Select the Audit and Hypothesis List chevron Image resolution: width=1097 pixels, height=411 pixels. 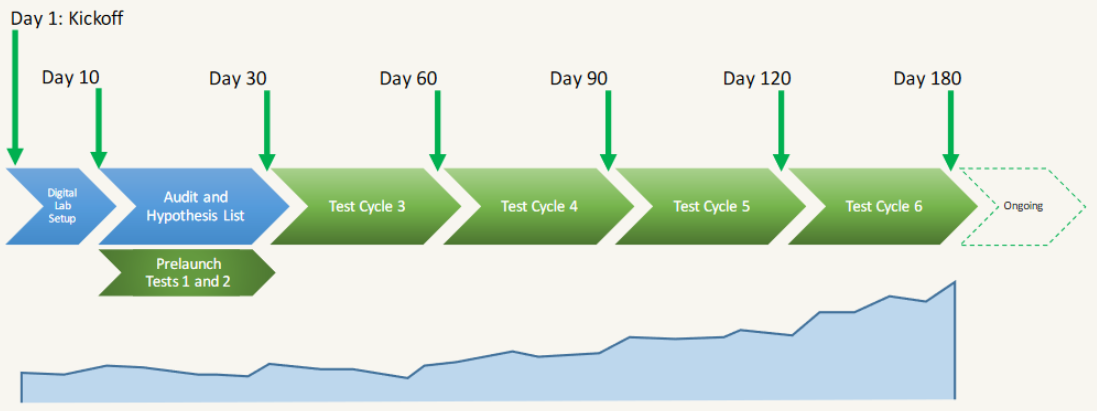pyautogui.click(x=194, y=206)
